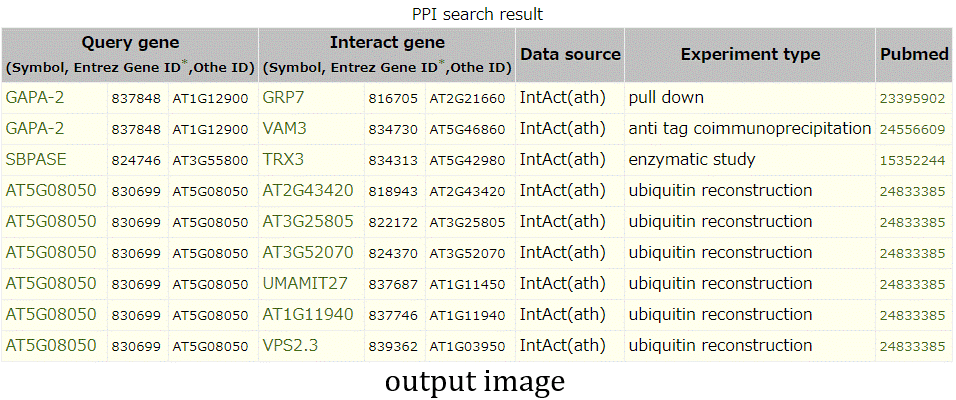Screen dimensions: 956x400
Task: Open the TRX3 gene link
Action: click(282, 160)
